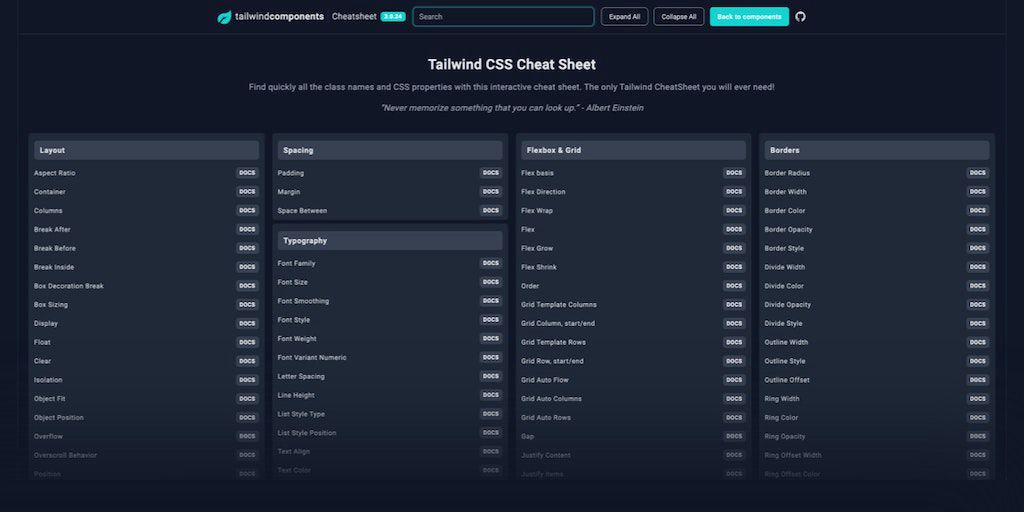Click the Expand All button
The image size is (1024, 512).
pos(624,17)
